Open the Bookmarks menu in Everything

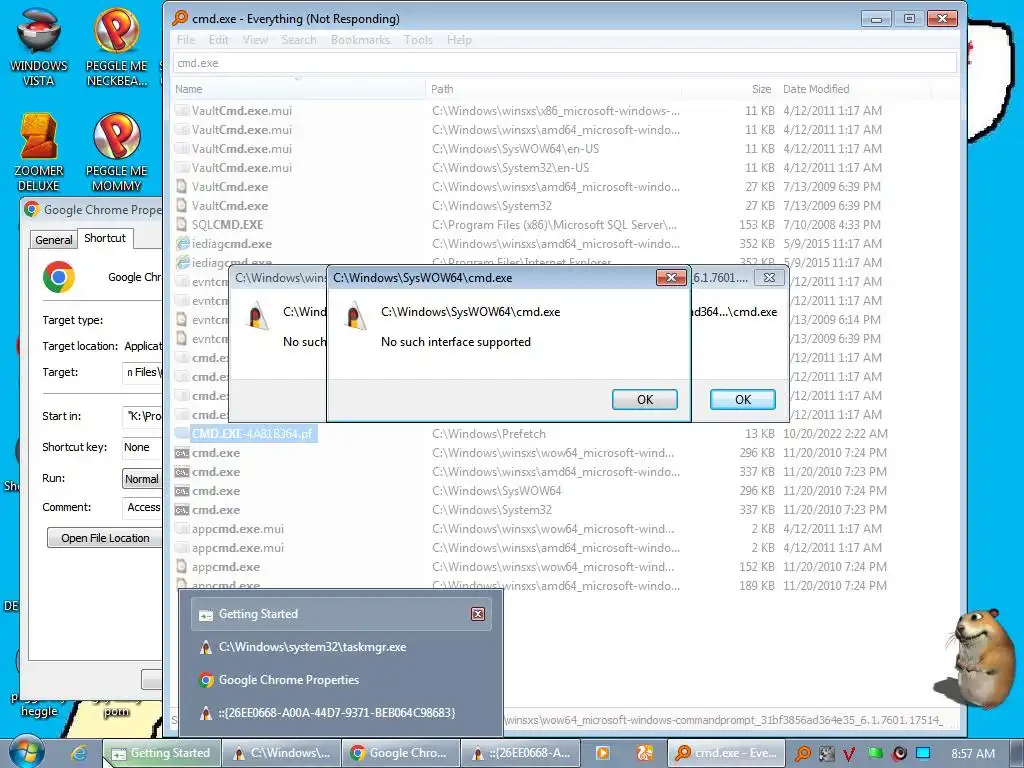[x=360, y=40]
